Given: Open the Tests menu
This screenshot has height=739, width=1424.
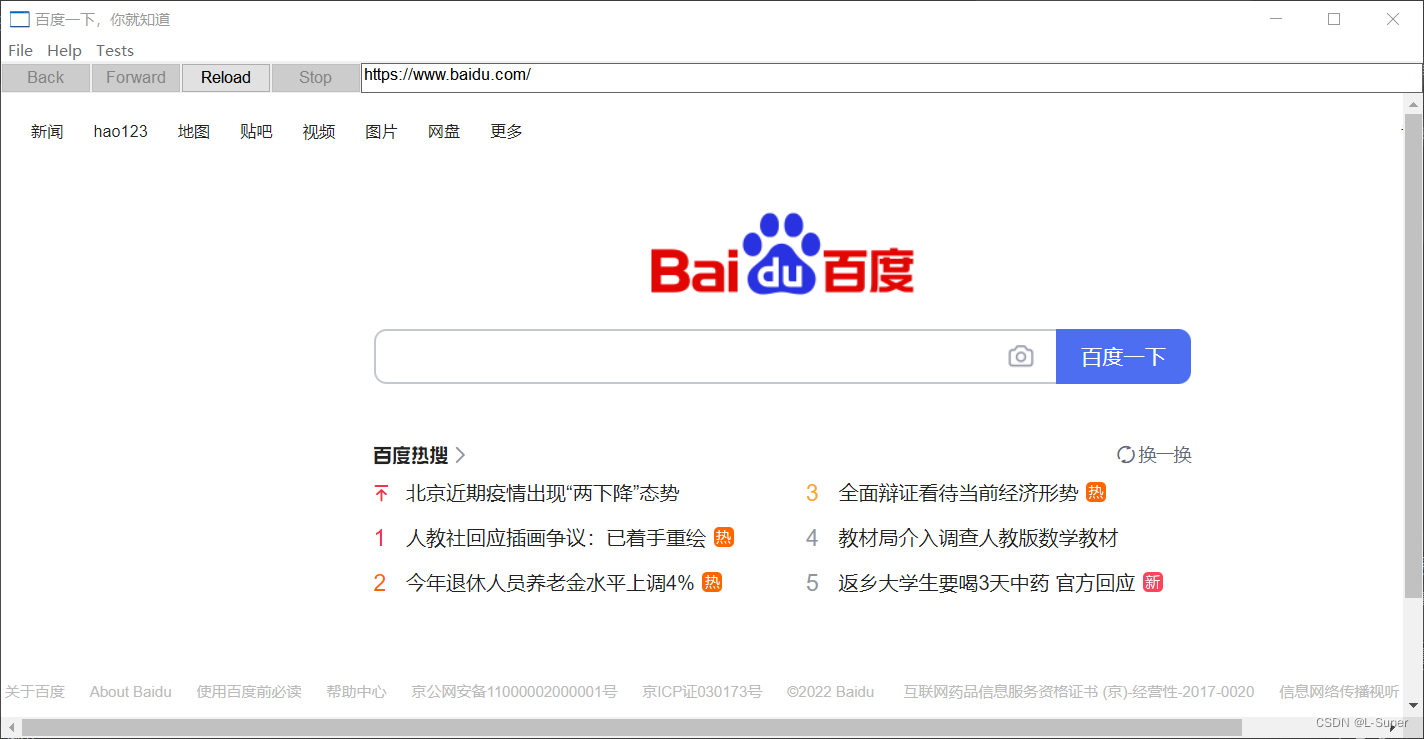Looking at the screenshot, I should coord(115,50).
